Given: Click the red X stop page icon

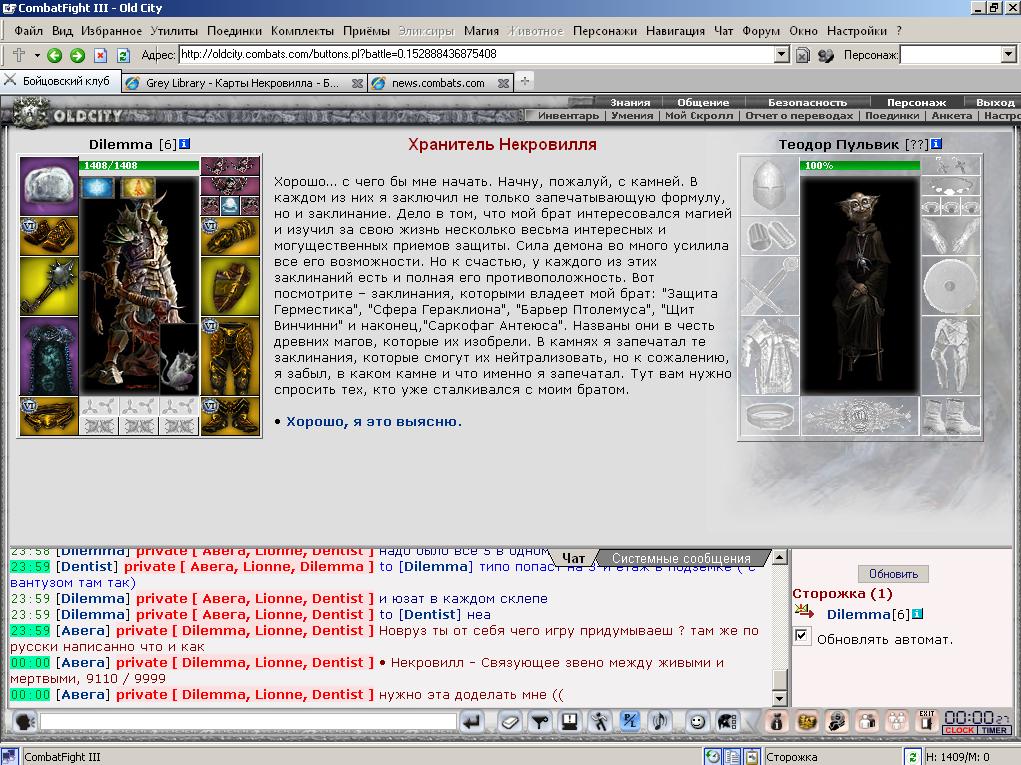Looking at the screenshot, I should point(100,55).
